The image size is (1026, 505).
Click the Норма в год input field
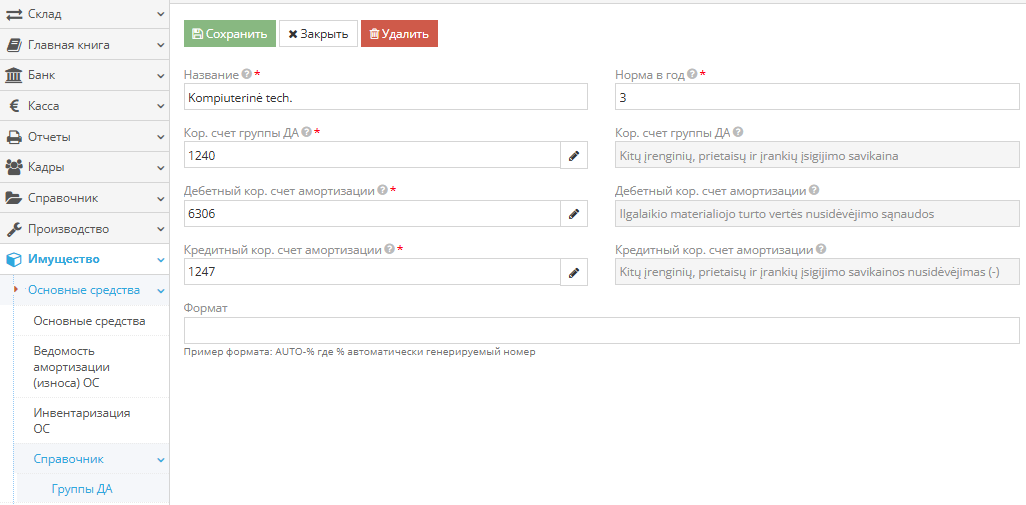(817, 97)
